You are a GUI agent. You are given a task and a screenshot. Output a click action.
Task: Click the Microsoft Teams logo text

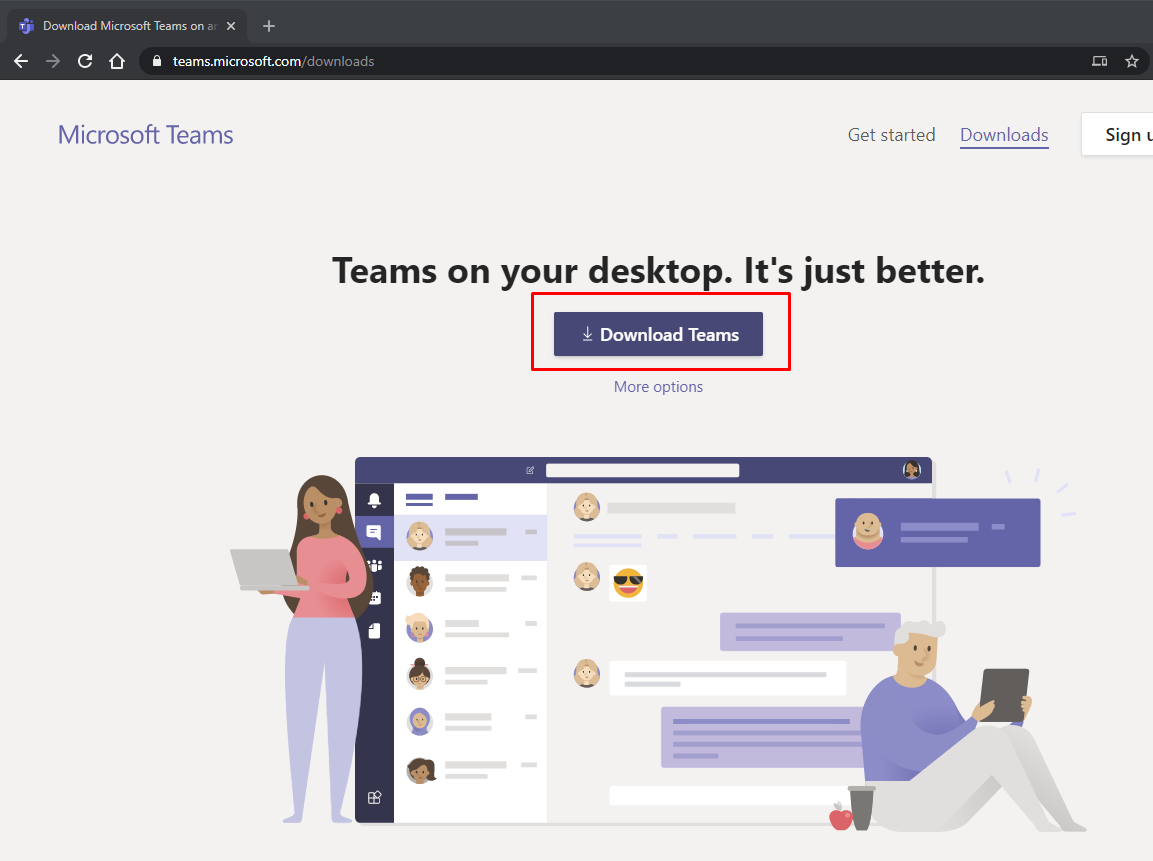(146, 135)
